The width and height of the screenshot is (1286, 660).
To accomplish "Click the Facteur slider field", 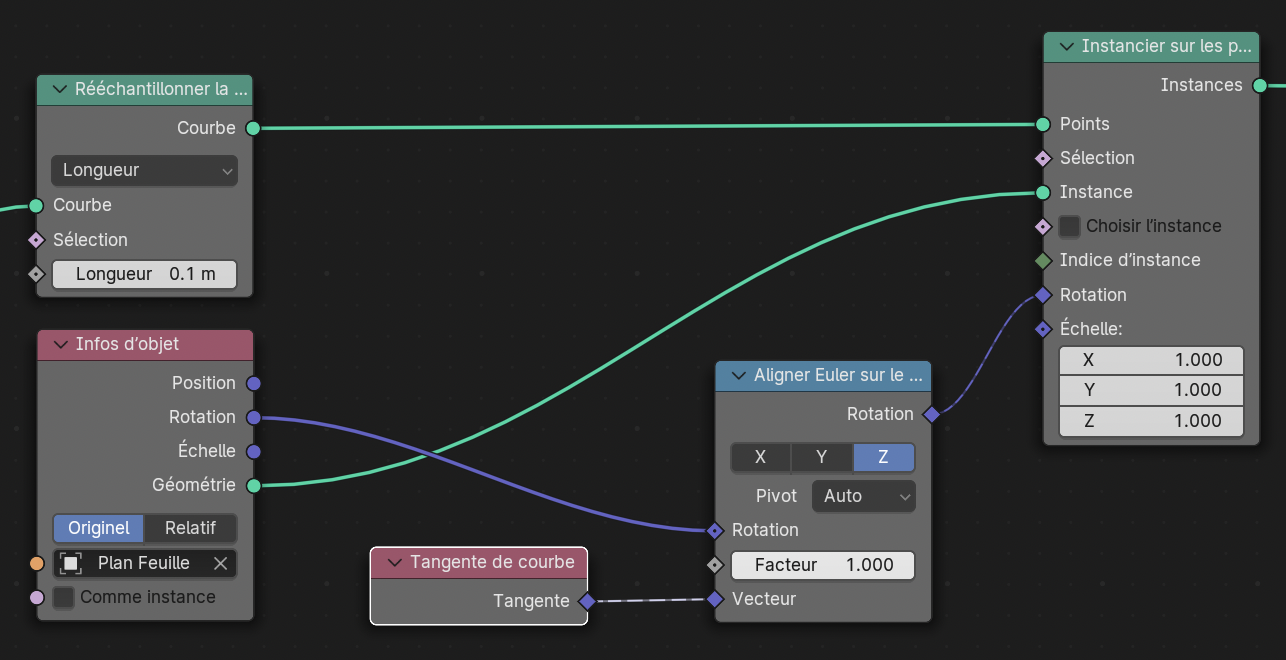I will [x=823, y=565].
